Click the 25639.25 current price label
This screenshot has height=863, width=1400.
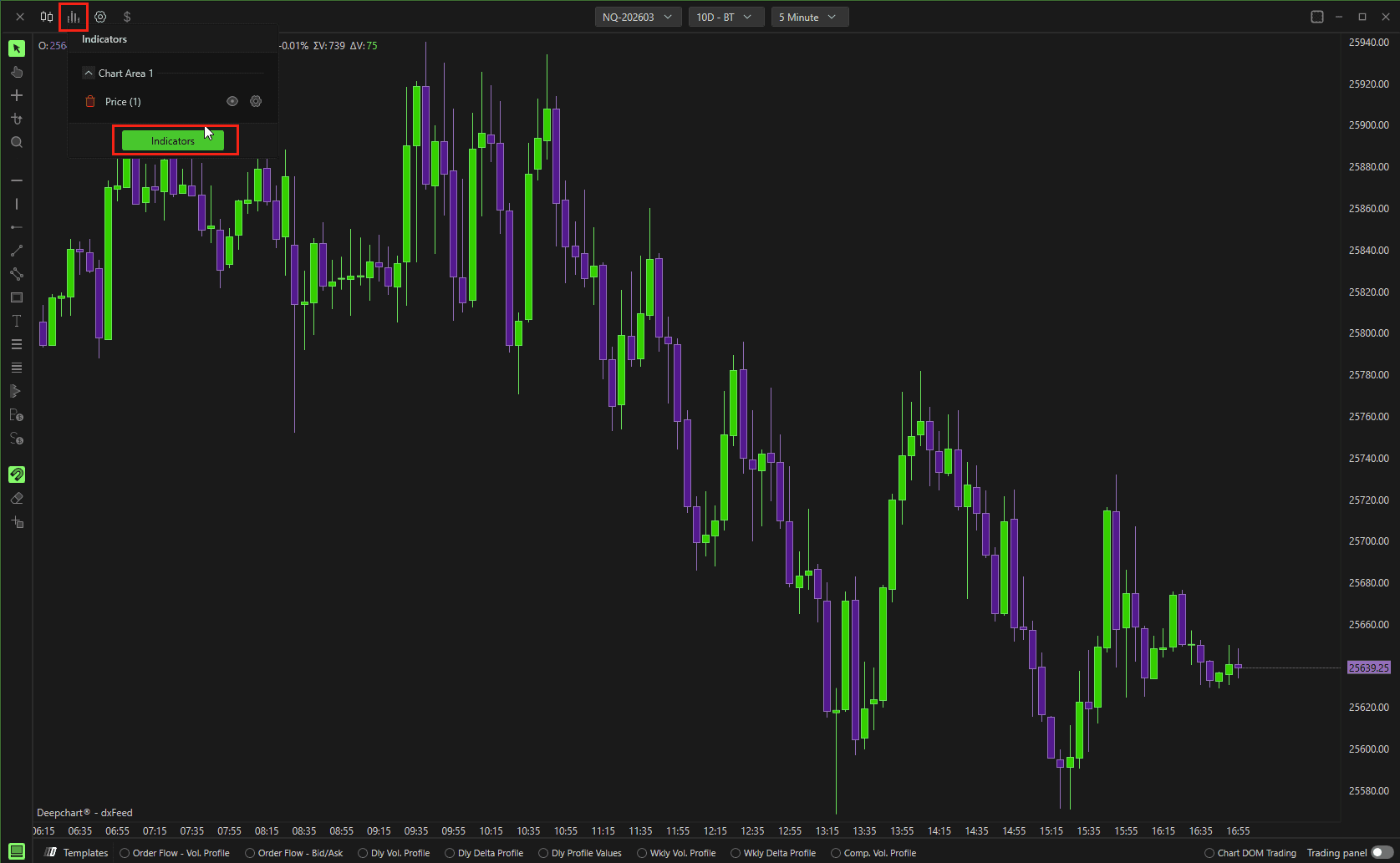pos(1368,668)
